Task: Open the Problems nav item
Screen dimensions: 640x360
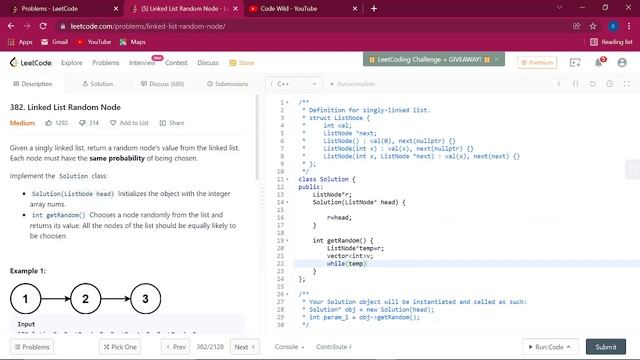Action: click(106, 62)
